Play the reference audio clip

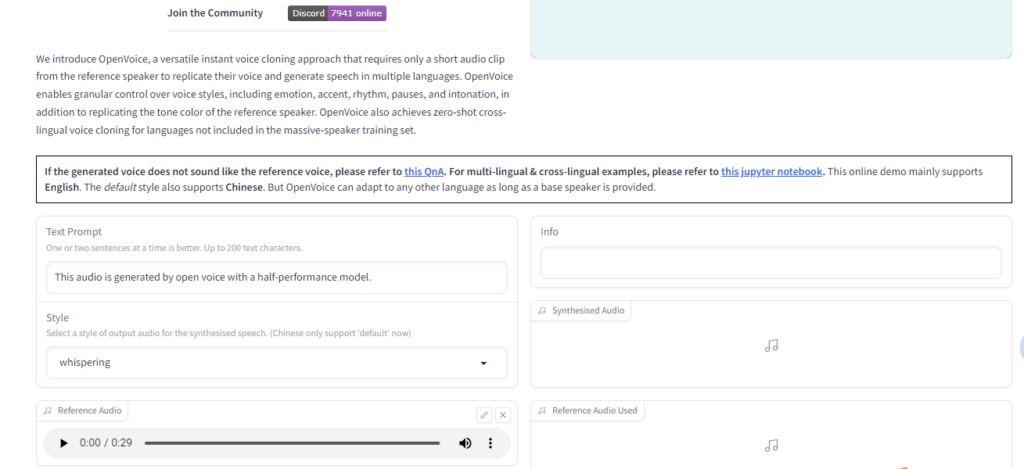pos(63,443)
